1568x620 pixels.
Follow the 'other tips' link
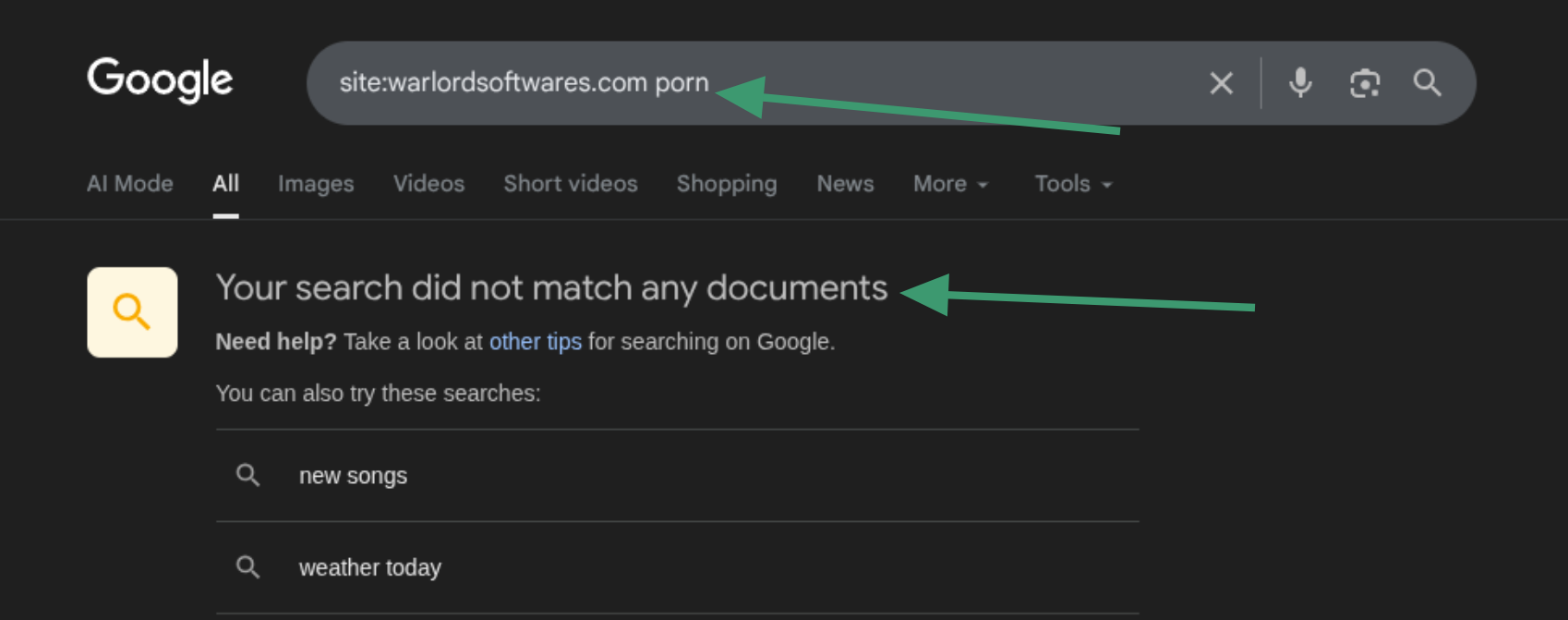pyautogui.click(x=536, y=342)
